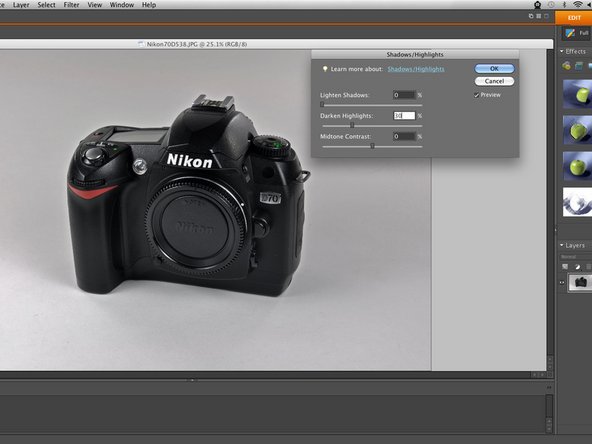Screen dimensions: 592x444
Task: Click the lightbulb tip icon
Action: click(x=324, y=69)
